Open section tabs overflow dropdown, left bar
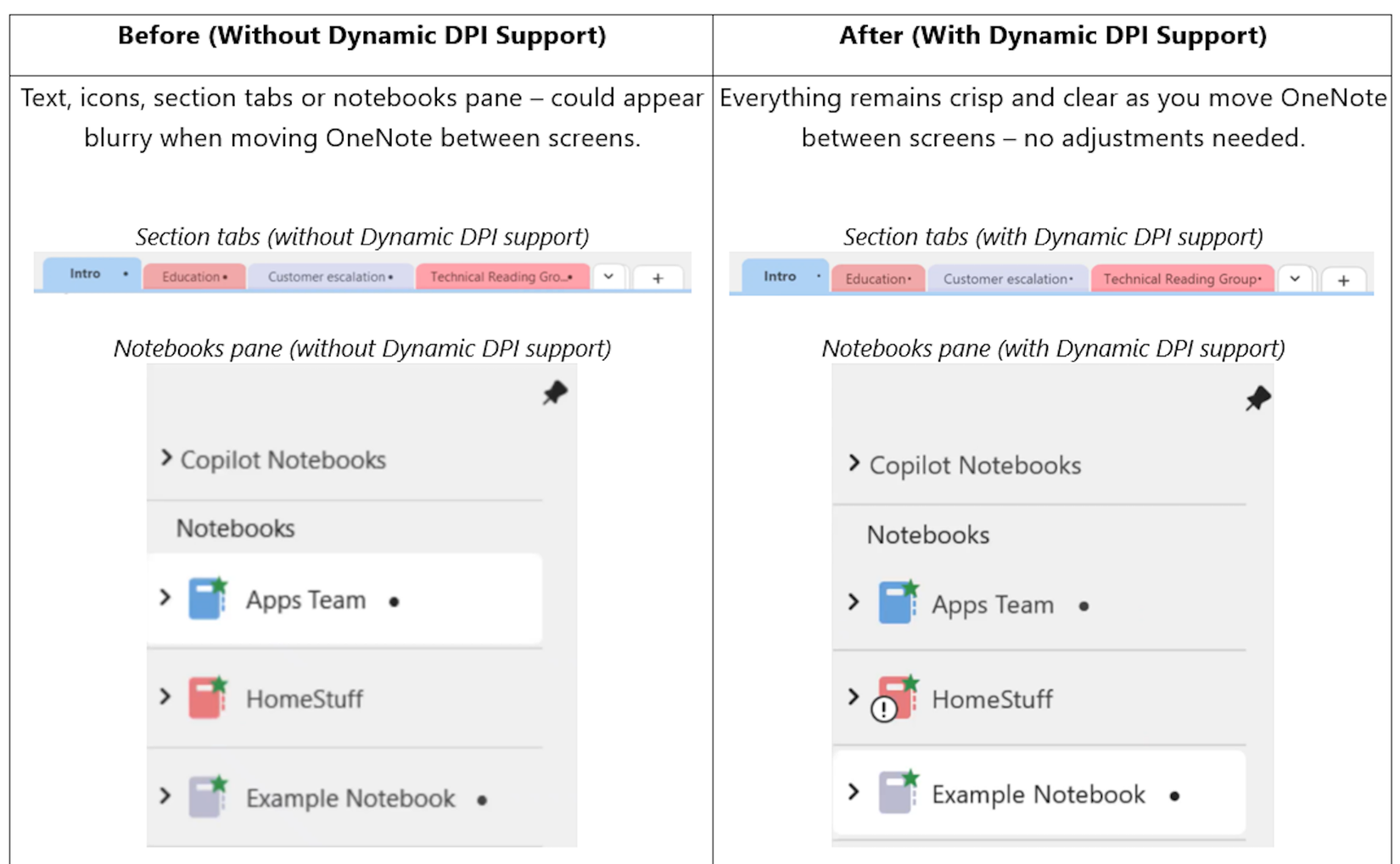 608,277
